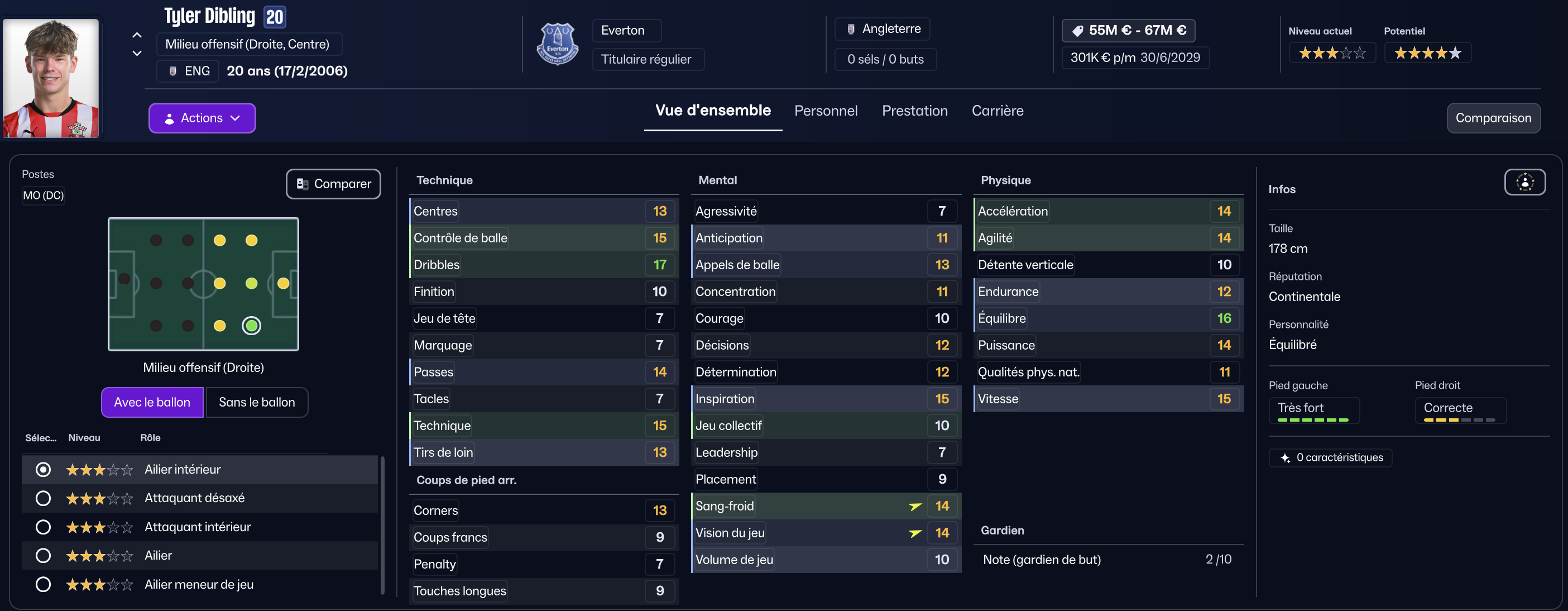Go to previous player with up chevron
The image size is (1568, 611).
[x=137, y=35]
